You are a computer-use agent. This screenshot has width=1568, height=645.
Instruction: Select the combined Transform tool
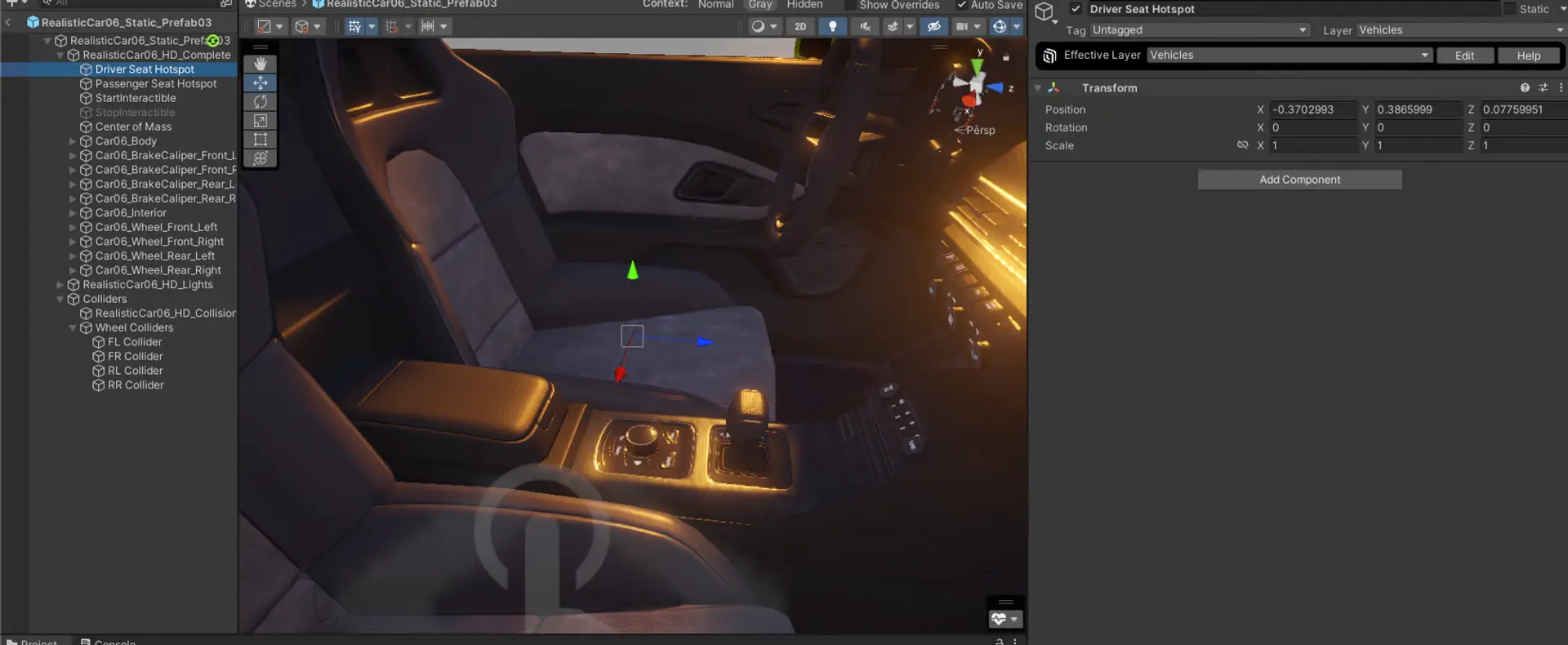click(x=261, y=158)
